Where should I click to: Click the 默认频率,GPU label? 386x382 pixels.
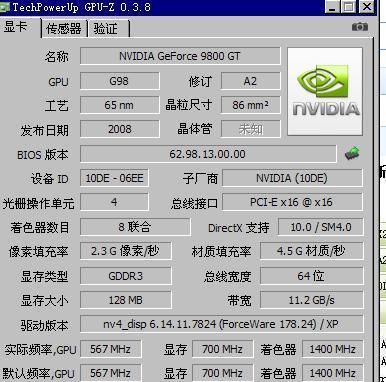tap(38, 374)
